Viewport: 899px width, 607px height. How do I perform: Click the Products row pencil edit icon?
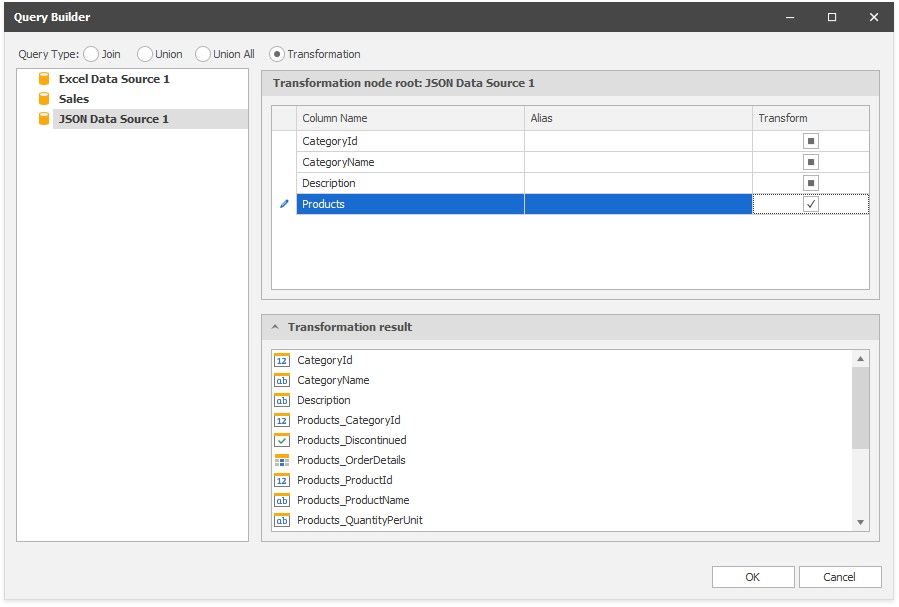pos(284,204)
